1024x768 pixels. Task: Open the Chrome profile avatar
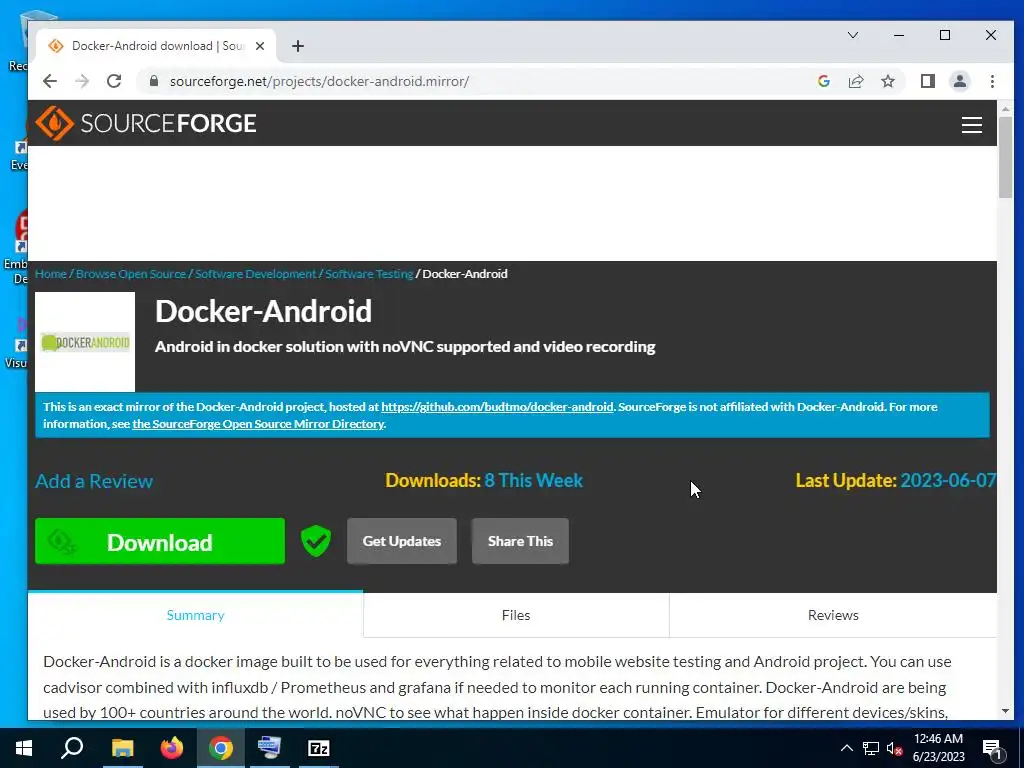click(x=959, y=81)
